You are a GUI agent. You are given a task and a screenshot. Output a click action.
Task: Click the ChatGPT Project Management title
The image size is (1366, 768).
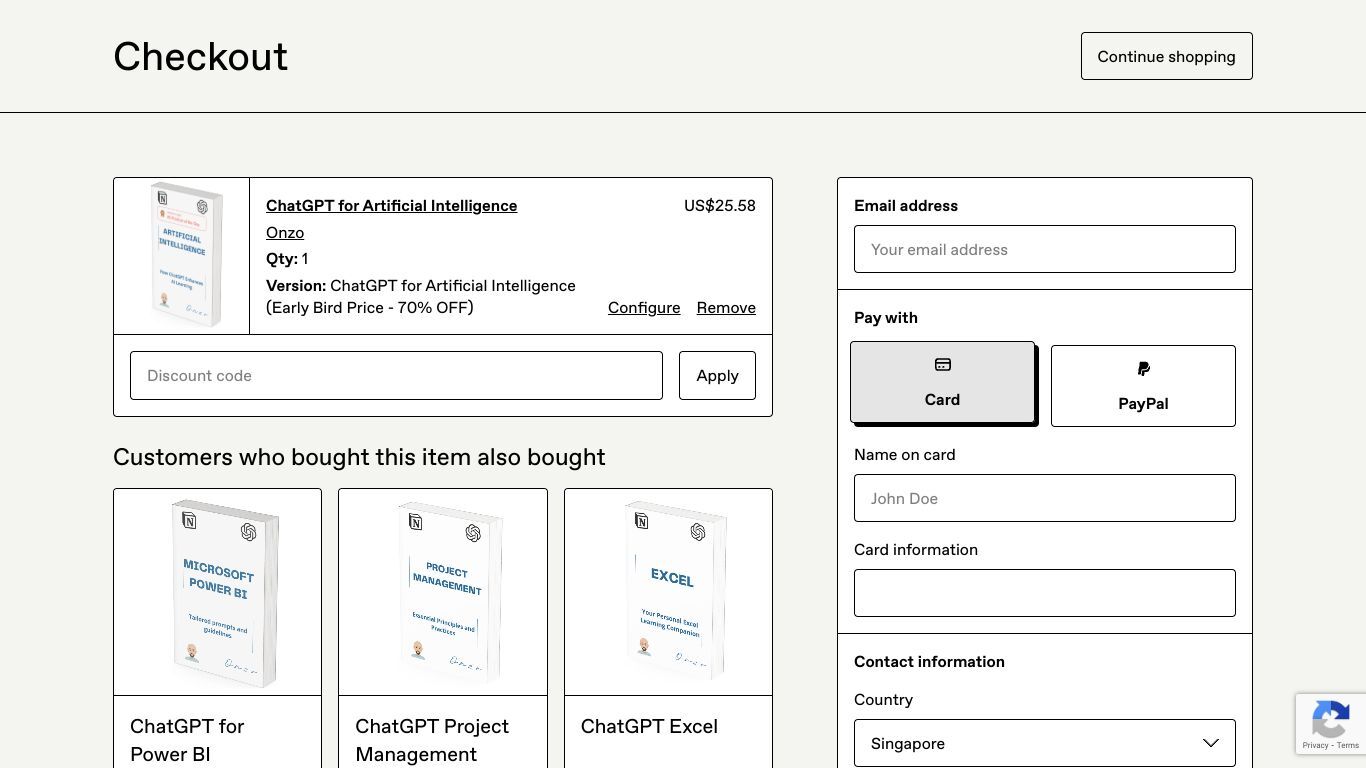432,740
